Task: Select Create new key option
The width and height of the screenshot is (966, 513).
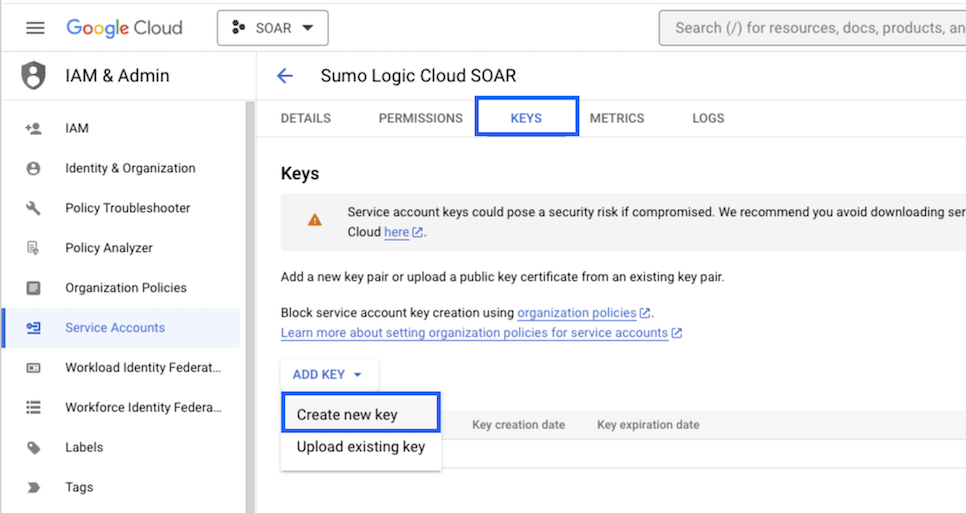Action: point(347,415)
